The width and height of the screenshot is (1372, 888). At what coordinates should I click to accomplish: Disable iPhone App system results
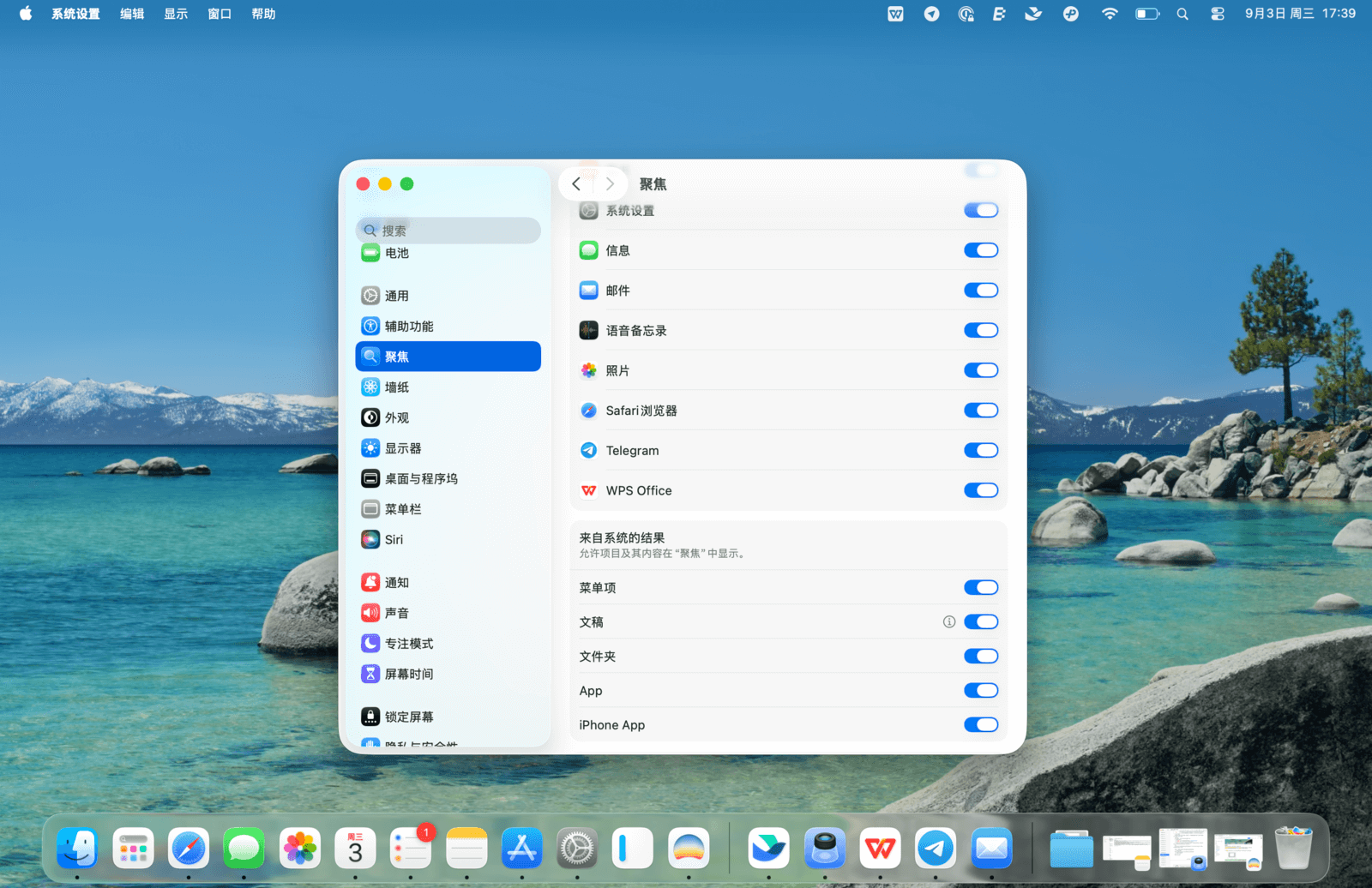[981, 725]
